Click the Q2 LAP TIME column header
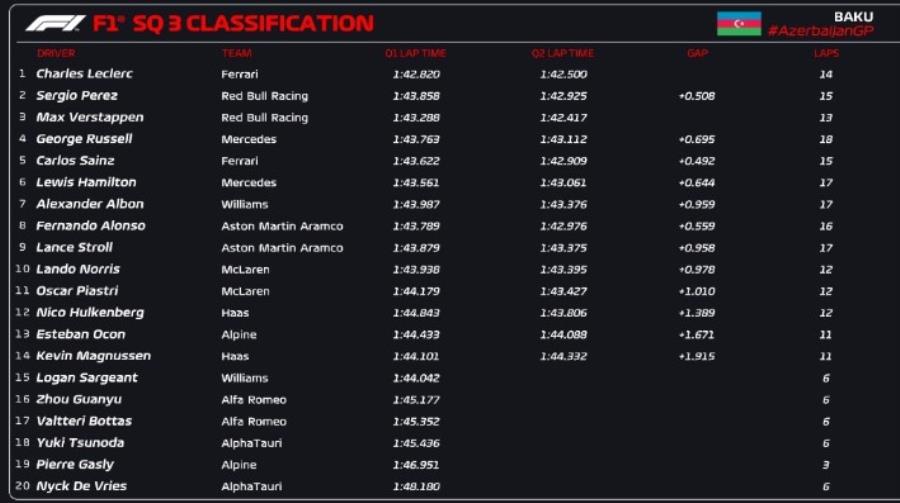The width and height of the screenshot is (900, 503). [x=563, y=53]
